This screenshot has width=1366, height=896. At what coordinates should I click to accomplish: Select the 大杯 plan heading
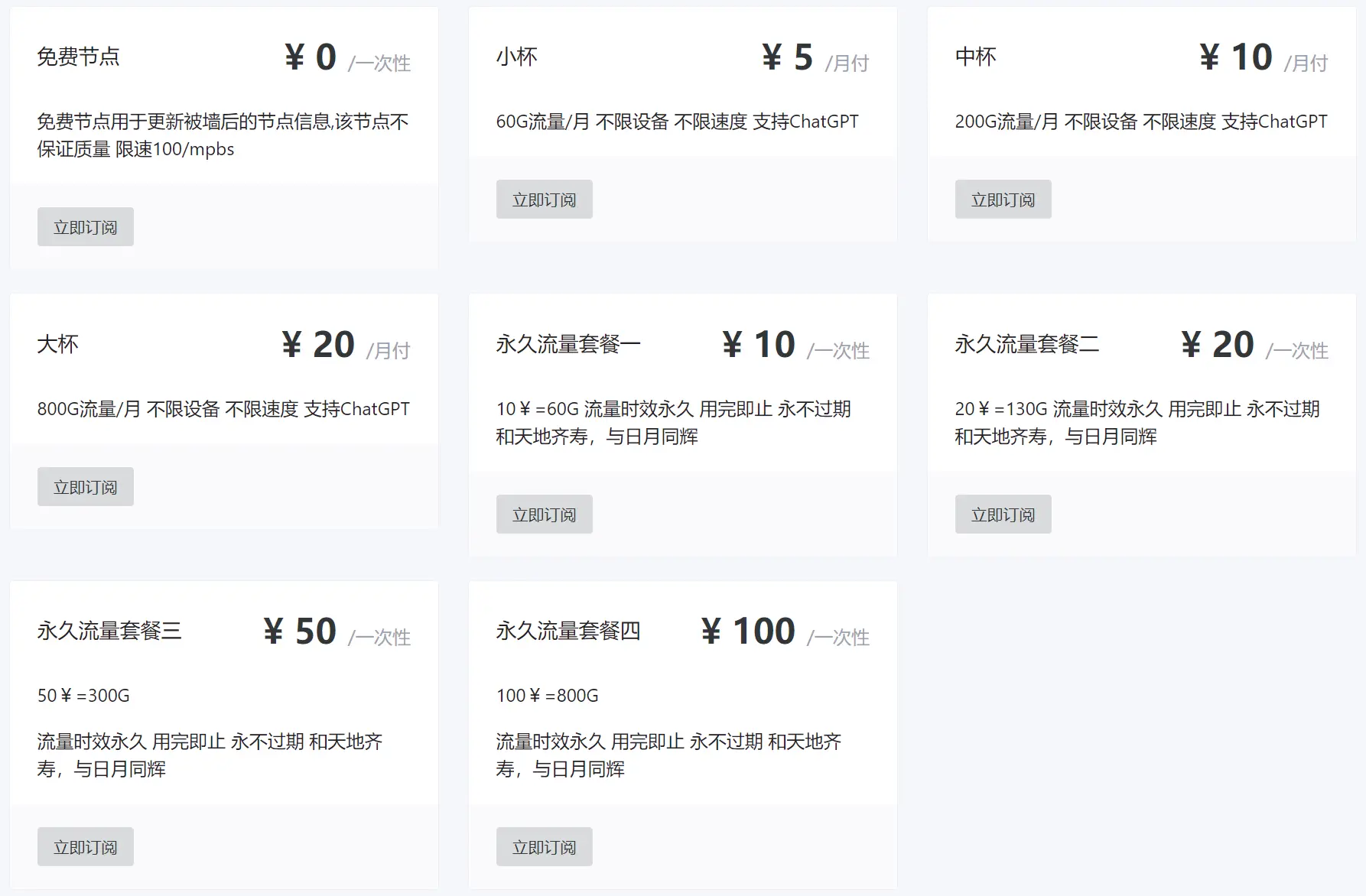click(58, 344)
